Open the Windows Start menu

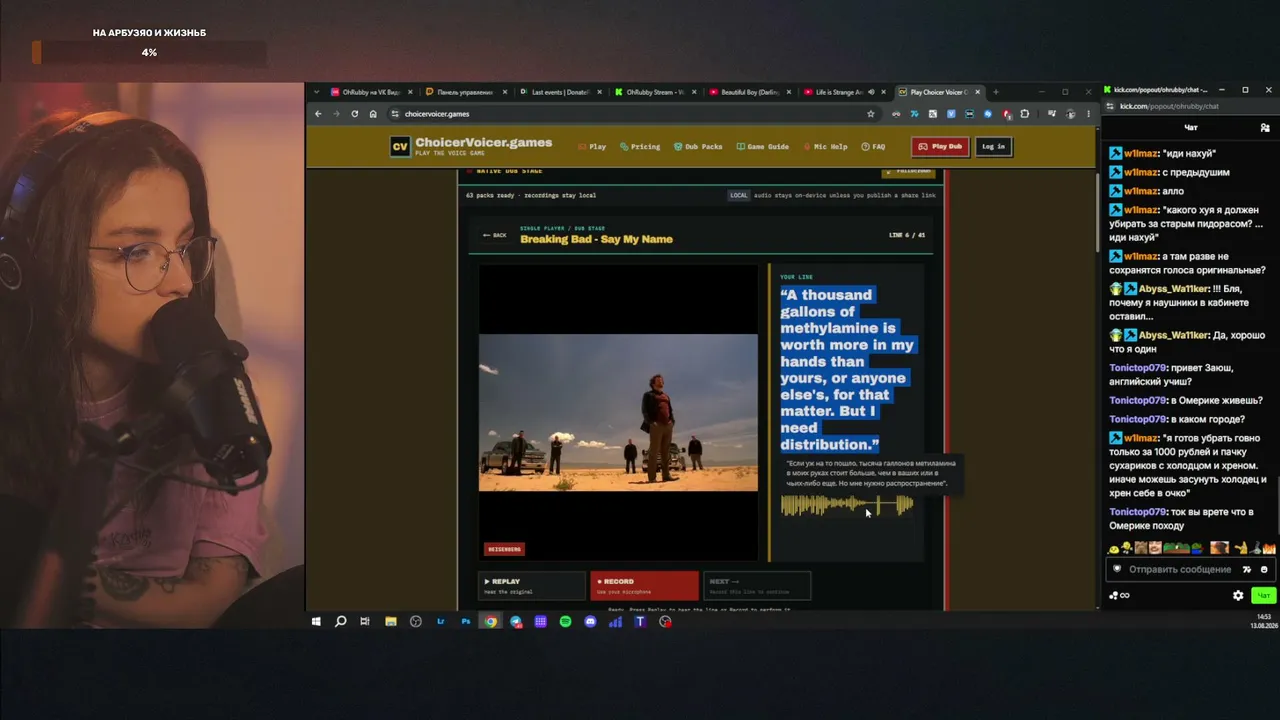316,621
